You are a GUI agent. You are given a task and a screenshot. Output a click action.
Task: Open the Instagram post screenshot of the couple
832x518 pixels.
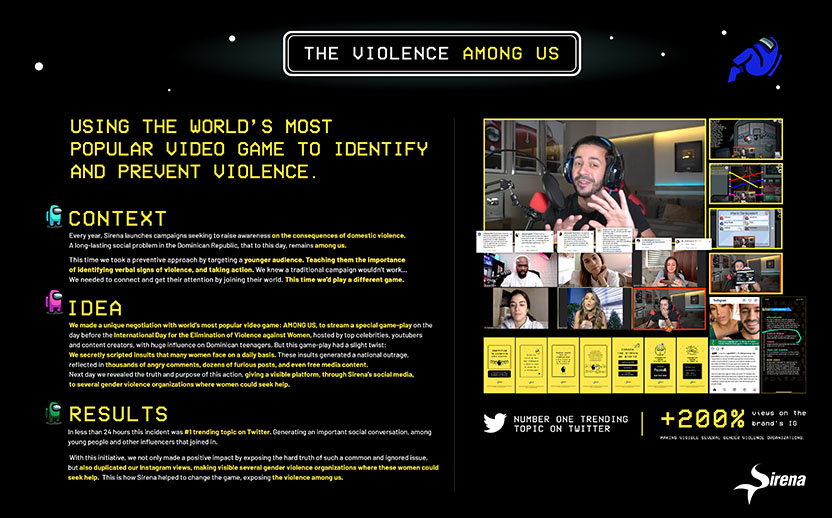coord(734,344)
